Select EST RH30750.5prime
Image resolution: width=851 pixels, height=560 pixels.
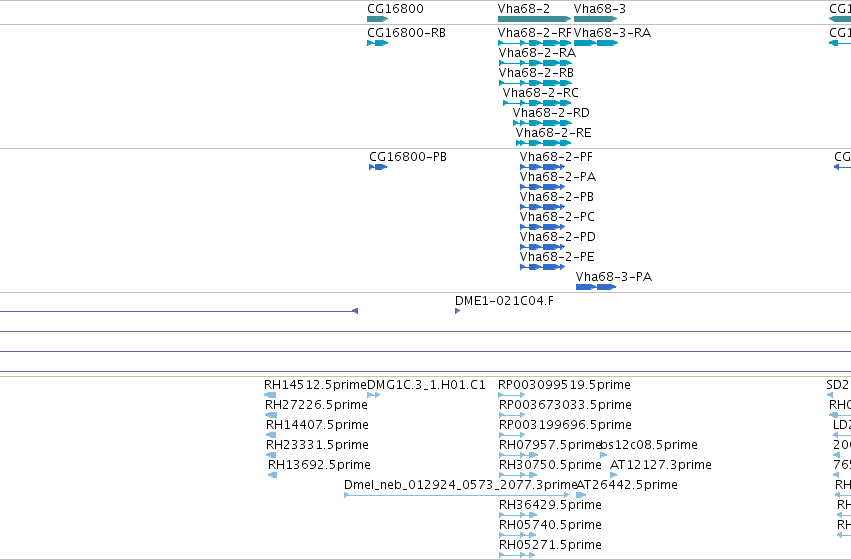(x=518, y=475)
